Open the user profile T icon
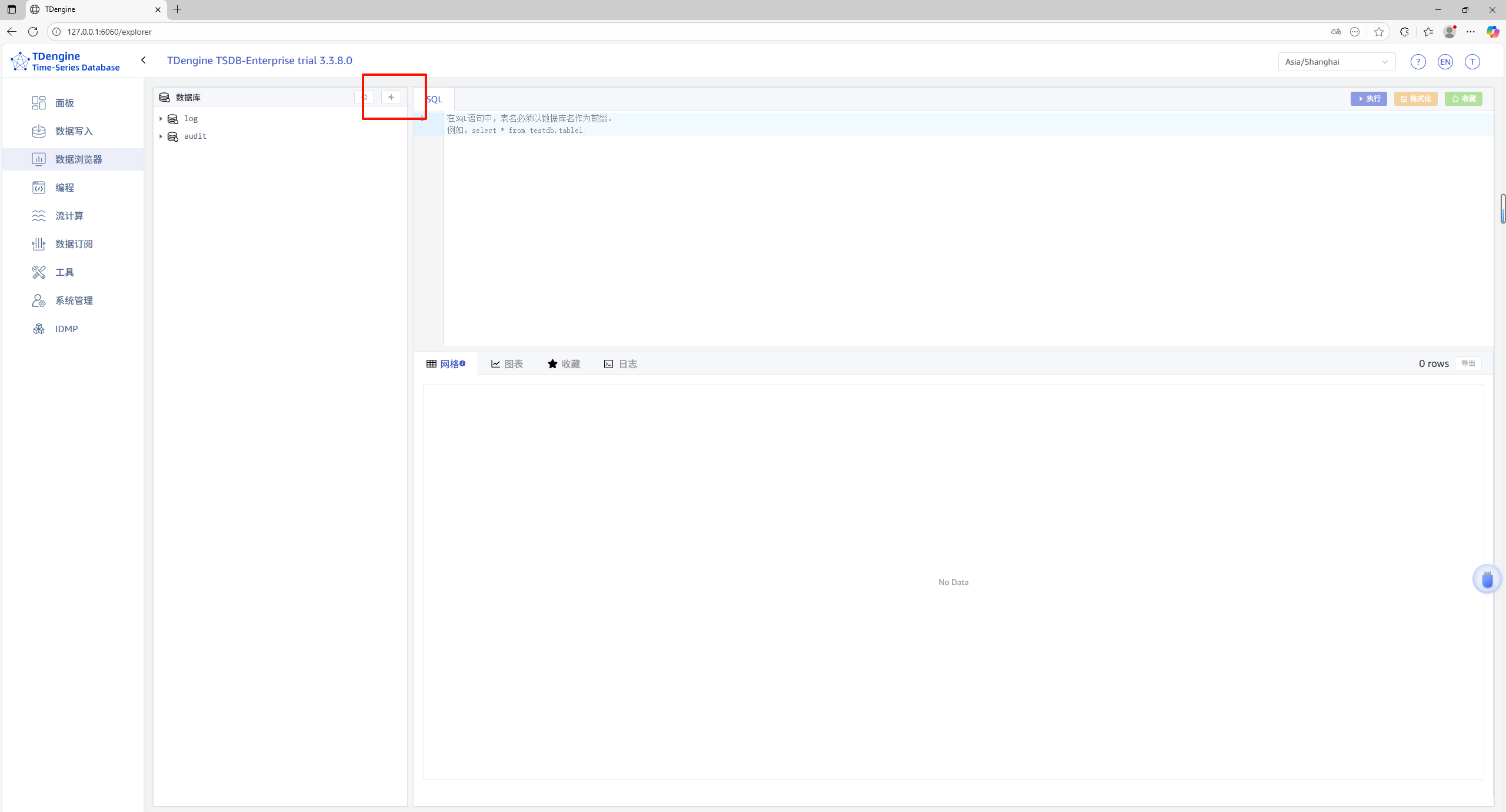 (1472, 62)
